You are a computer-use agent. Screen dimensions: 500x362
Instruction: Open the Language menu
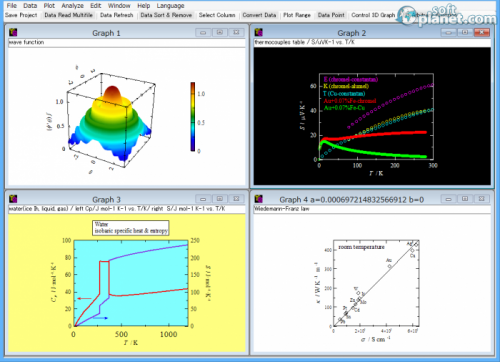(x=170, y=6)
